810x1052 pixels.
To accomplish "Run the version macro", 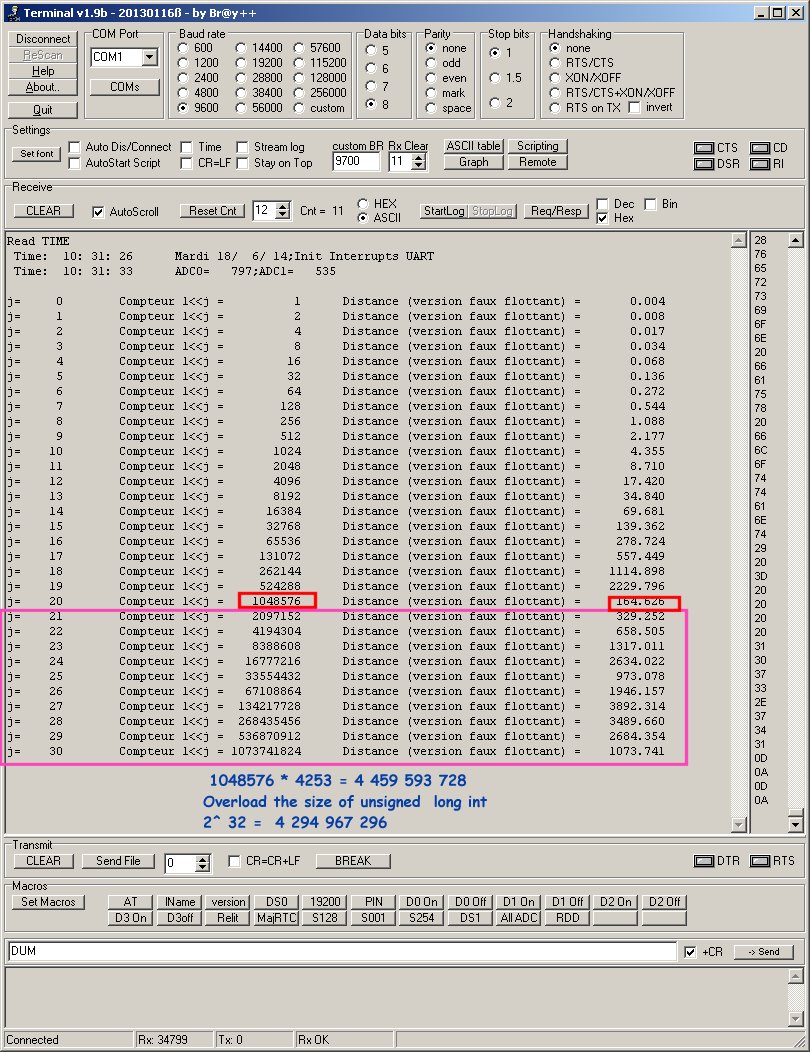I will (x=228, y=902).
